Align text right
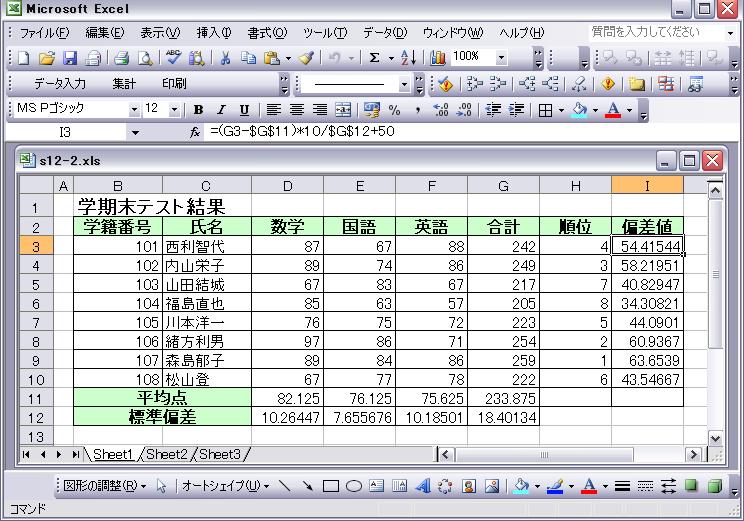 tap(320, 110)
